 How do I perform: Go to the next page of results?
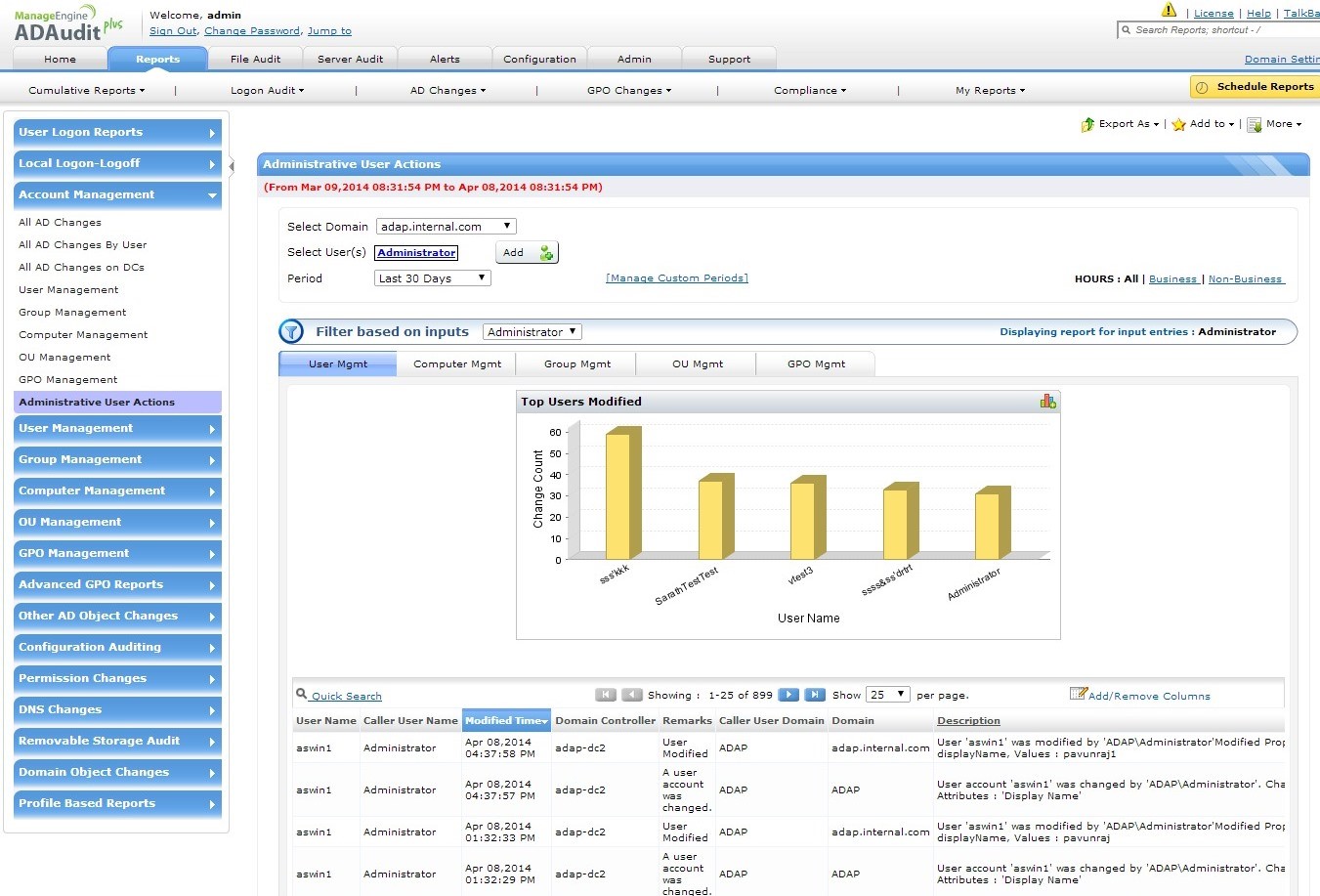tap(788, 695)
